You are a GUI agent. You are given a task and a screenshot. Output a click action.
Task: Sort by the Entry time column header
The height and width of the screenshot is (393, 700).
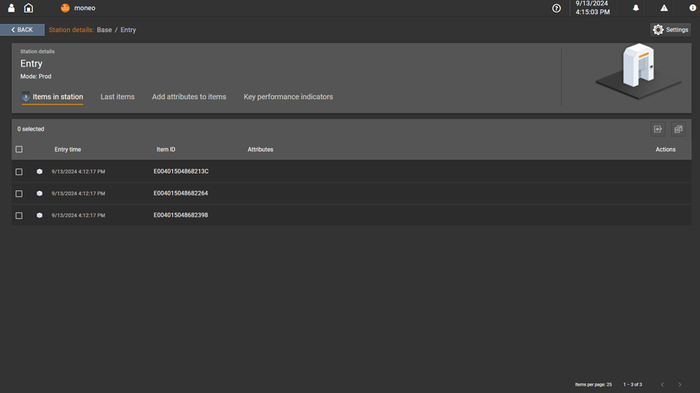[68, 150]
